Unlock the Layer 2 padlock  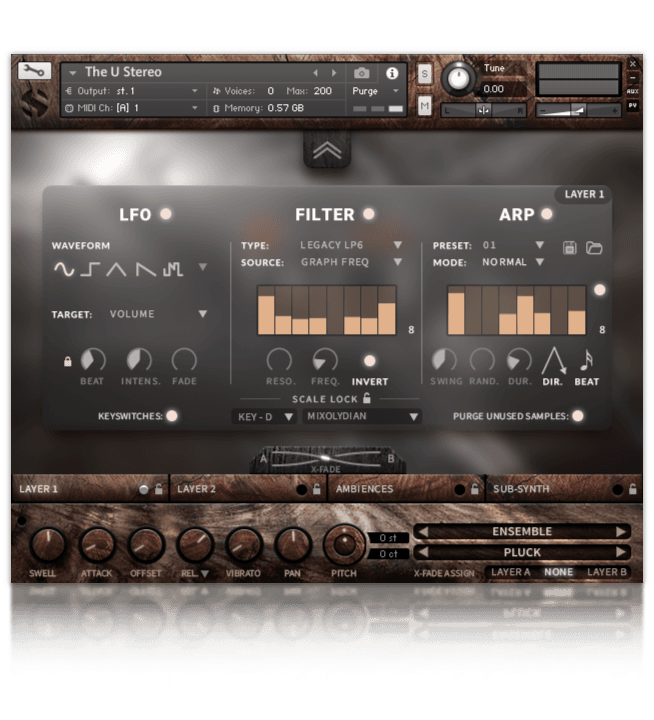[316, 489]
